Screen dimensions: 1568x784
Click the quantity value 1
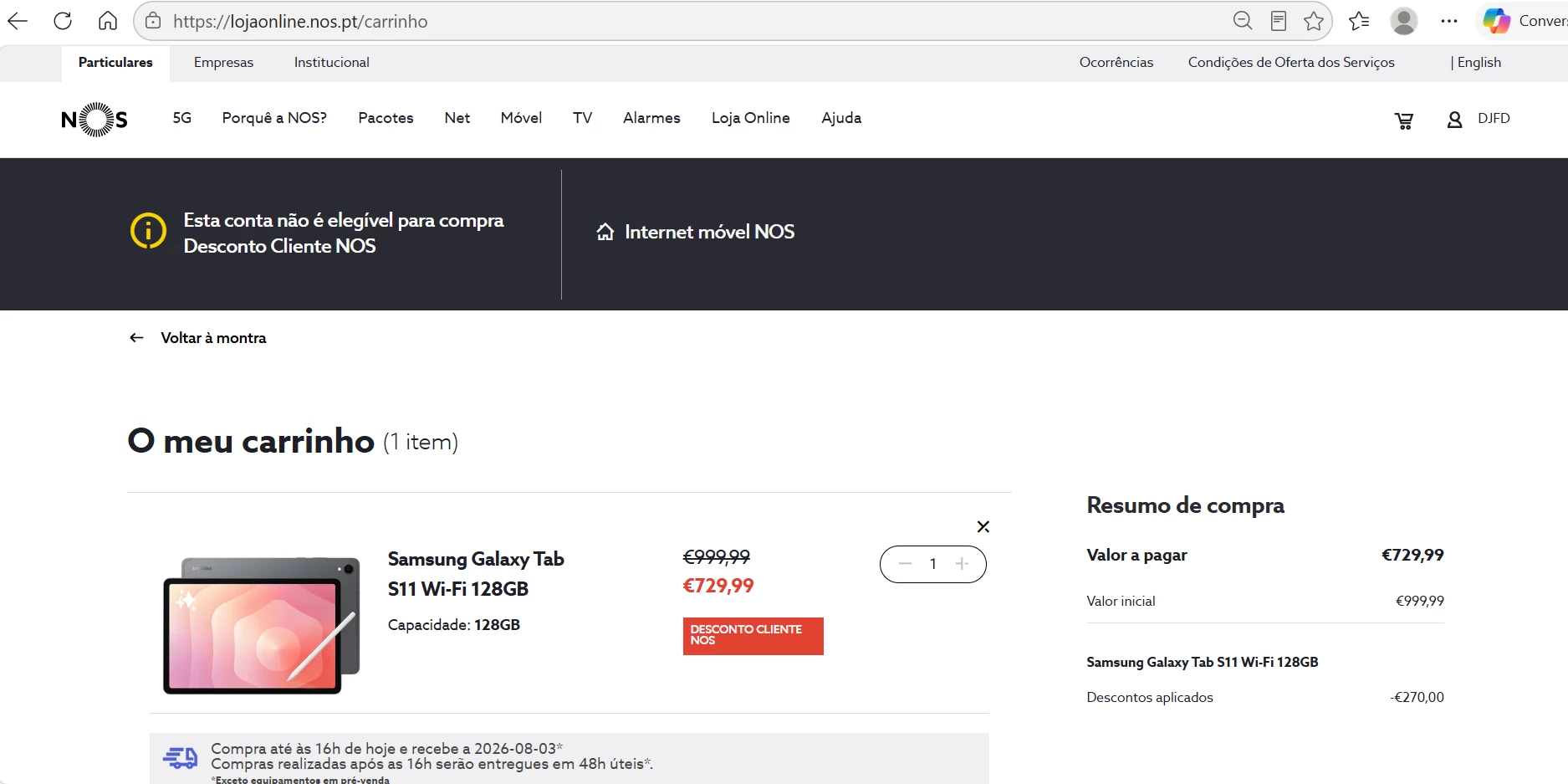coord(933,564)
